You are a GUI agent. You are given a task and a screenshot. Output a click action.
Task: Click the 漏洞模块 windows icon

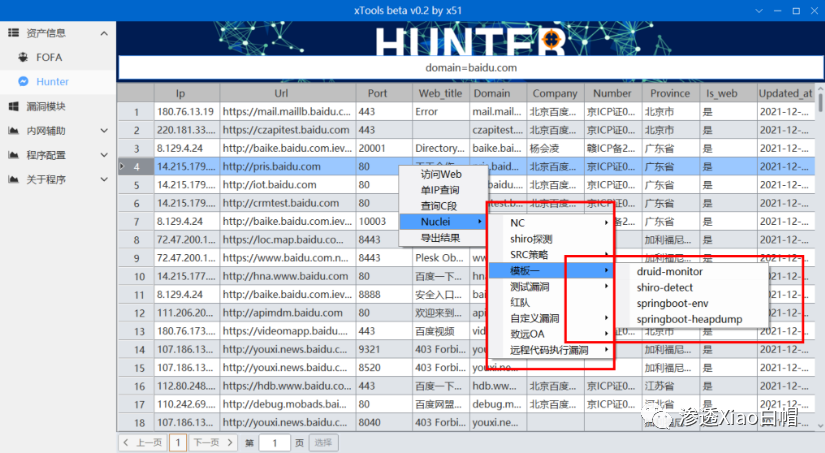(14, 106)
